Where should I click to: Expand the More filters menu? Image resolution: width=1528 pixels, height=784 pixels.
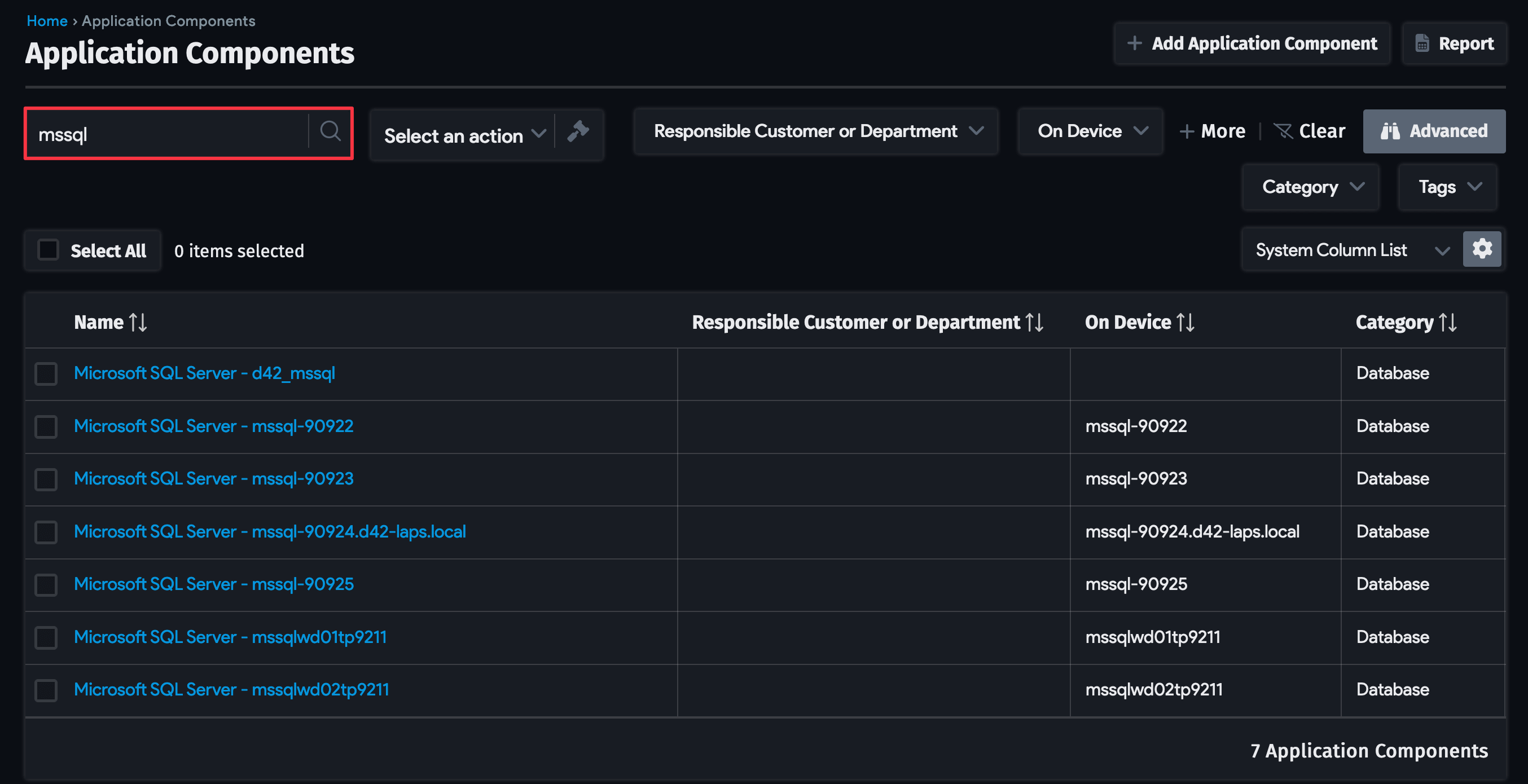(x=1213, y=131)
